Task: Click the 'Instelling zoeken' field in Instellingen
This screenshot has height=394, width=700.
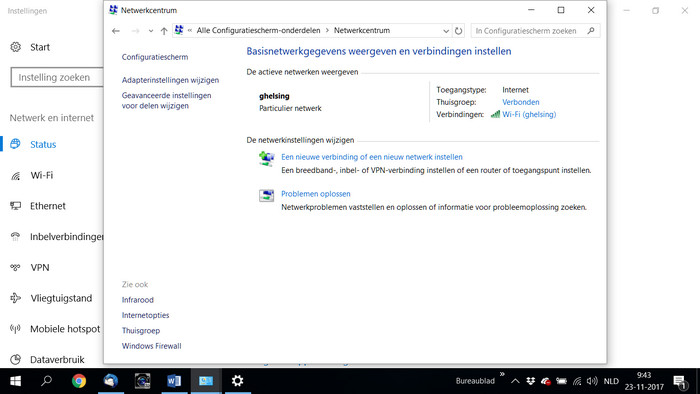Action: click(x=57, y=78)
